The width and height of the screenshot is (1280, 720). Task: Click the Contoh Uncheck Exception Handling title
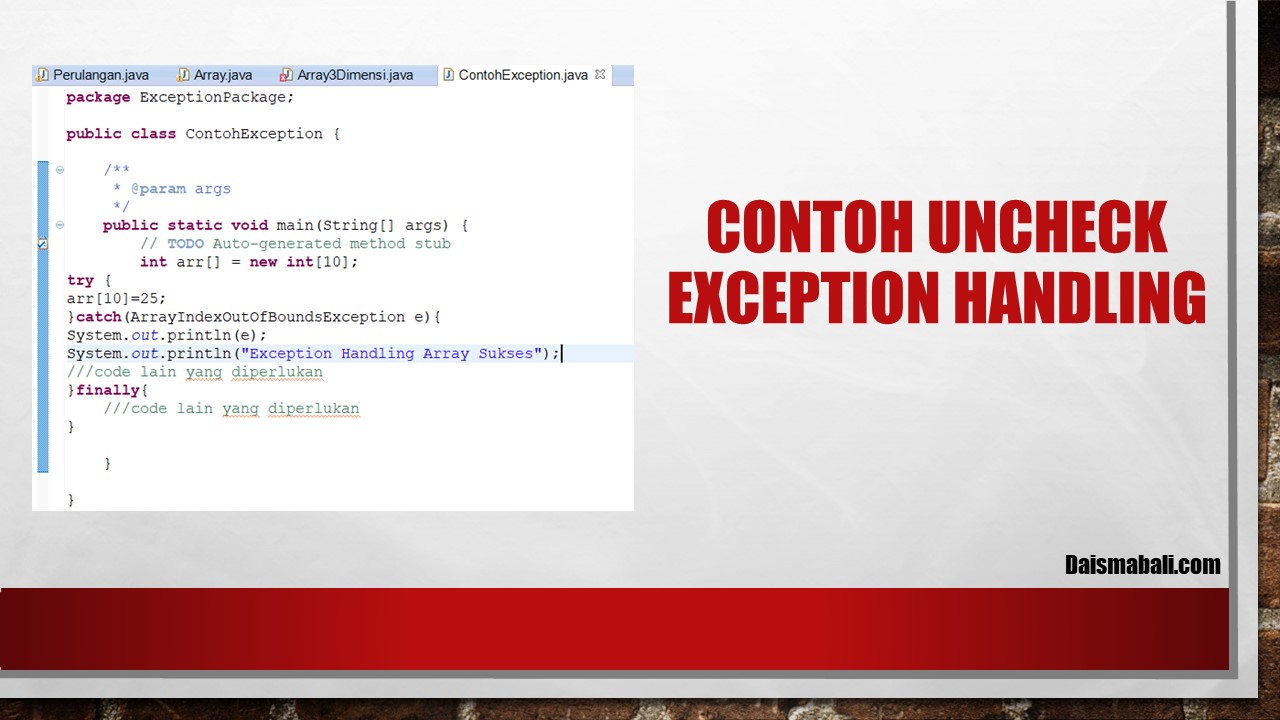point(936,262)
